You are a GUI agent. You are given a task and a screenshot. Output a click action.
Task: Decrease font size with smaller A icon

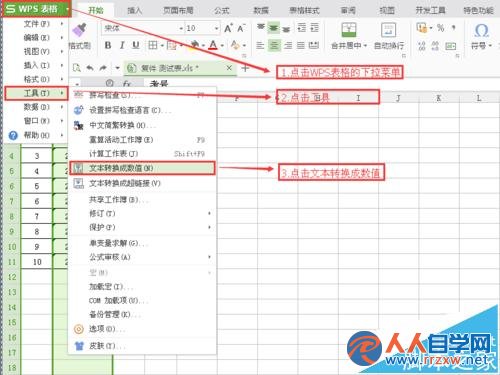(x=241, y=28)
